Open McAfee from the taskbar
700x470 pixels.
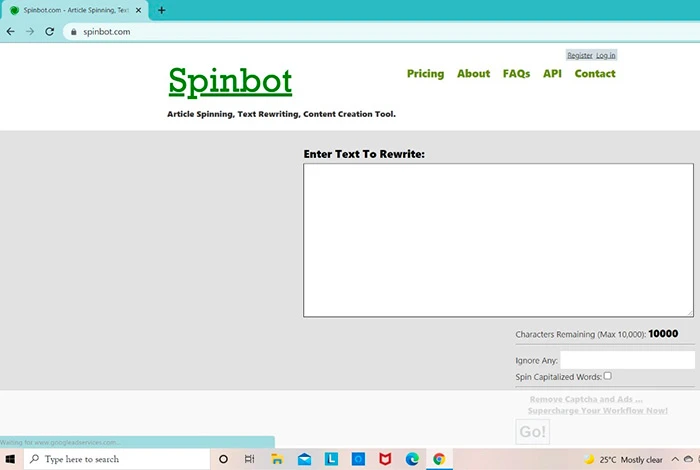(385, 459)
